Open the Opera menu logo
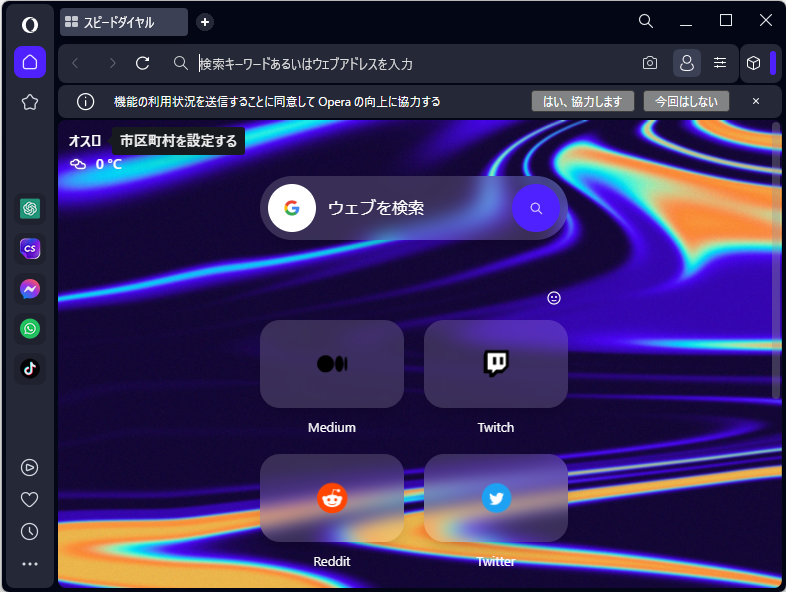Viewport: 786px width, 592px height. pos(30,25)
